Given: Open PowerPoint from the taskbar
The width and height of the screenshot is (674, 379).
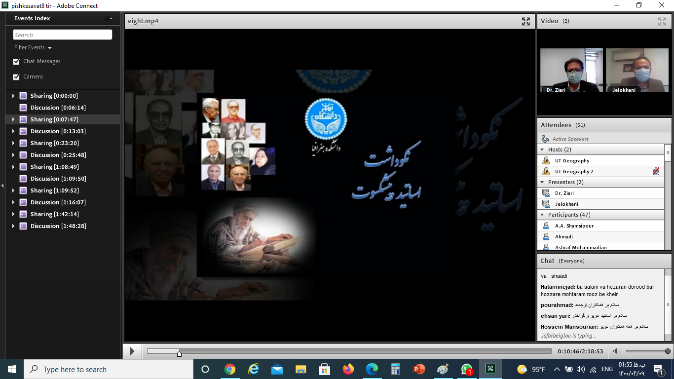Looking at the screenshot, I should [419, 369].
